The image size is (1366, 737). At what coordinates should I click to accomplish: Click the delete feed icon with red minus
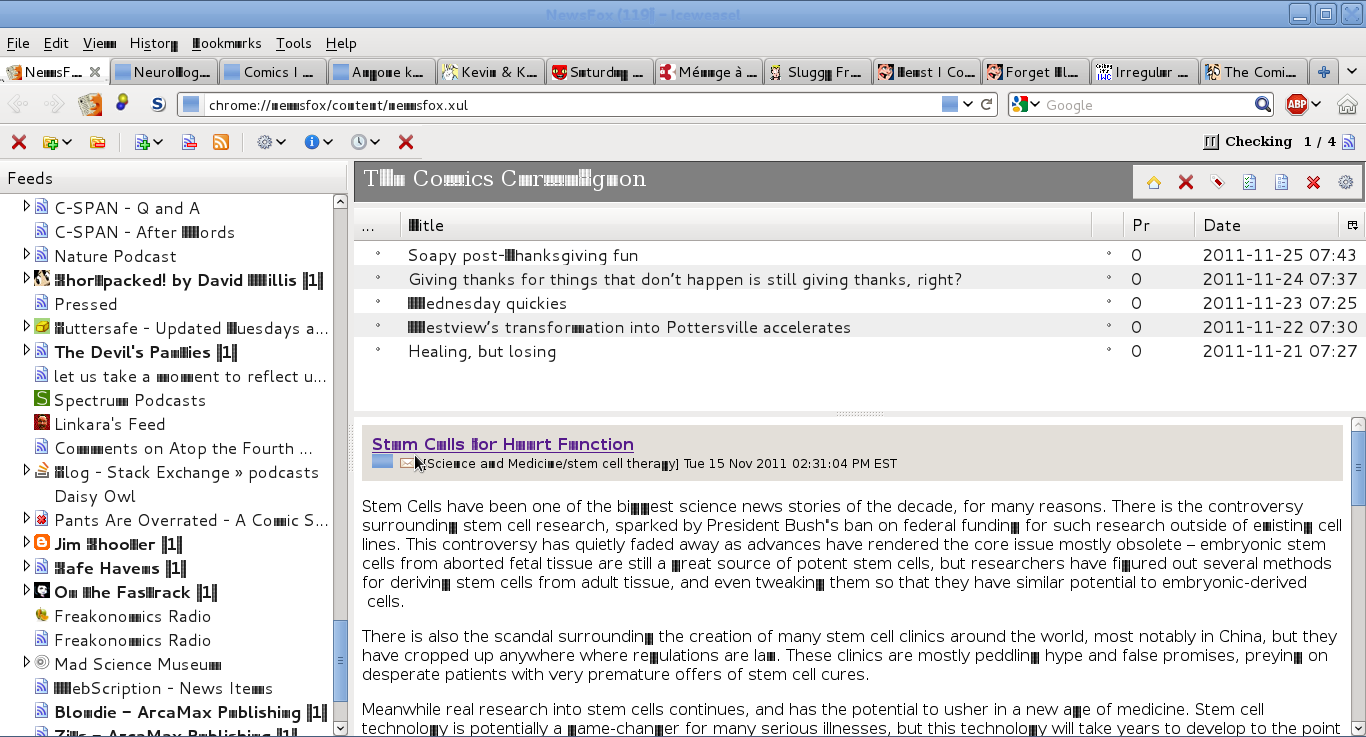(189, 143)
